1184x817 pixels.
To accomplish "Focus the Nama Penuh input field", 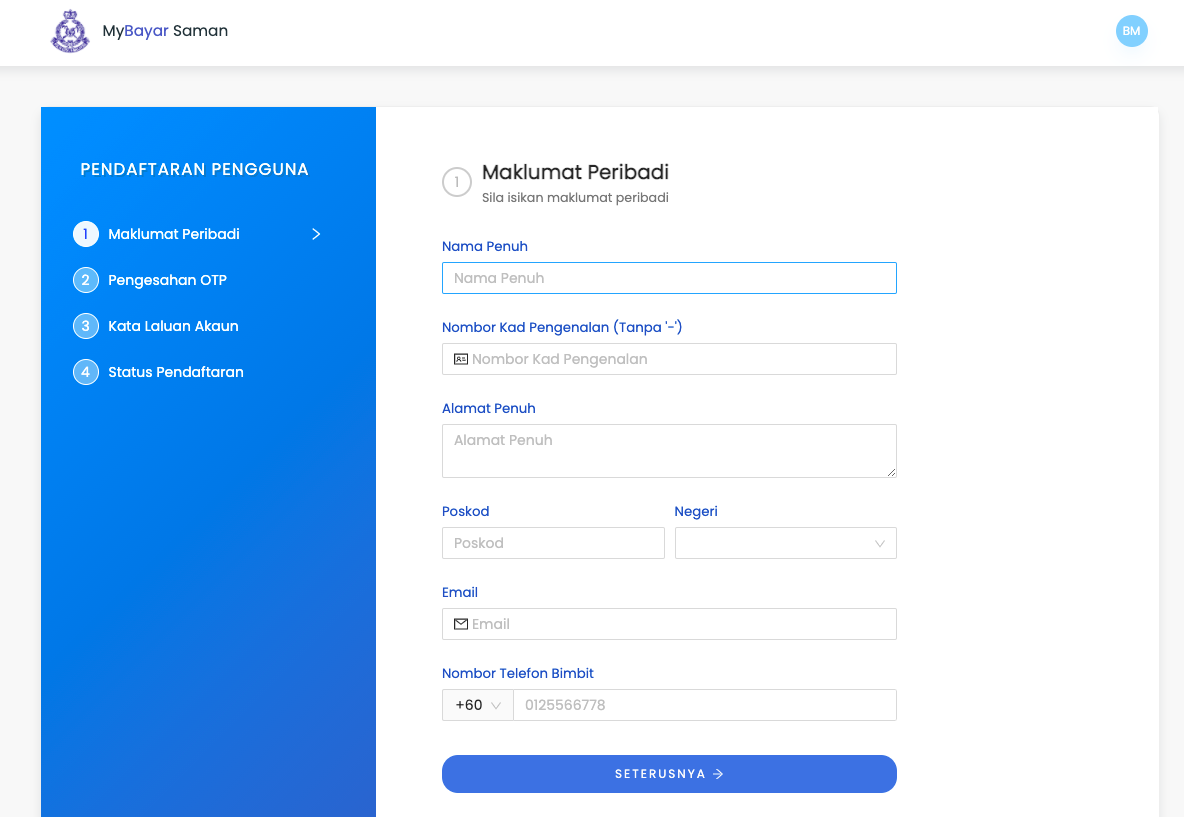I will (x=669, y=278).
